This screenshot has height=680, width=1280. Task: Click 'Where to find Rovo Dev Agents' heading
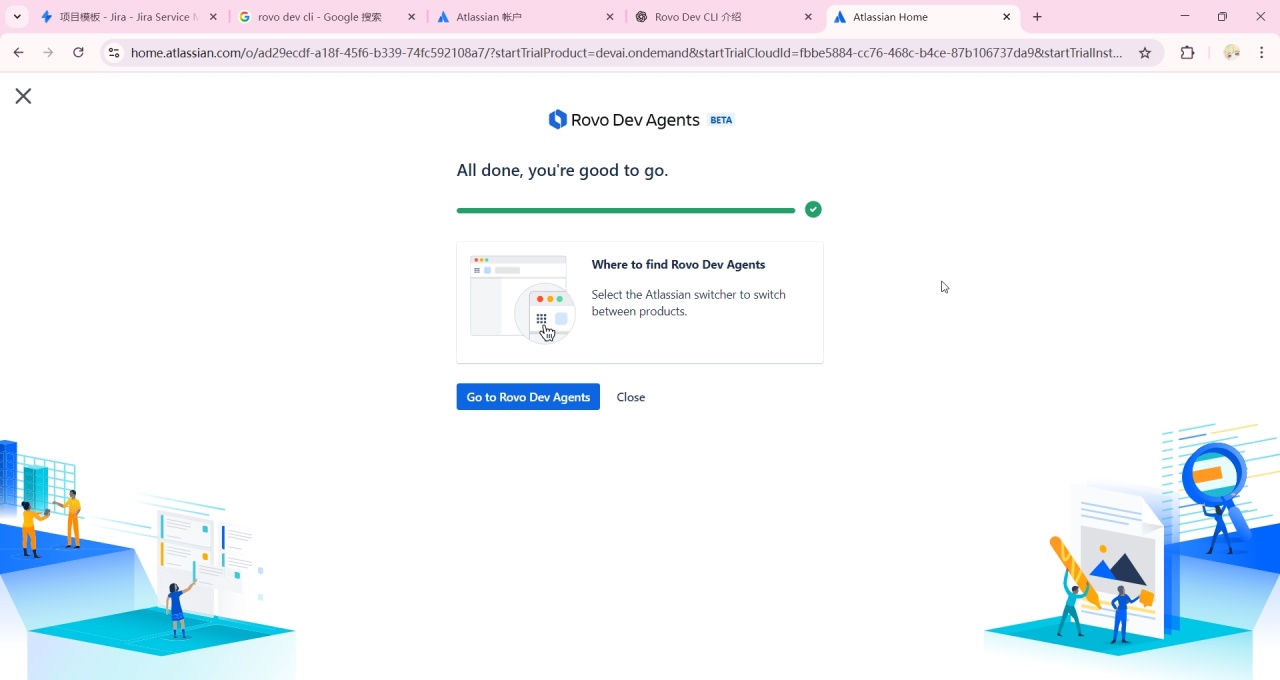point(678,265)
